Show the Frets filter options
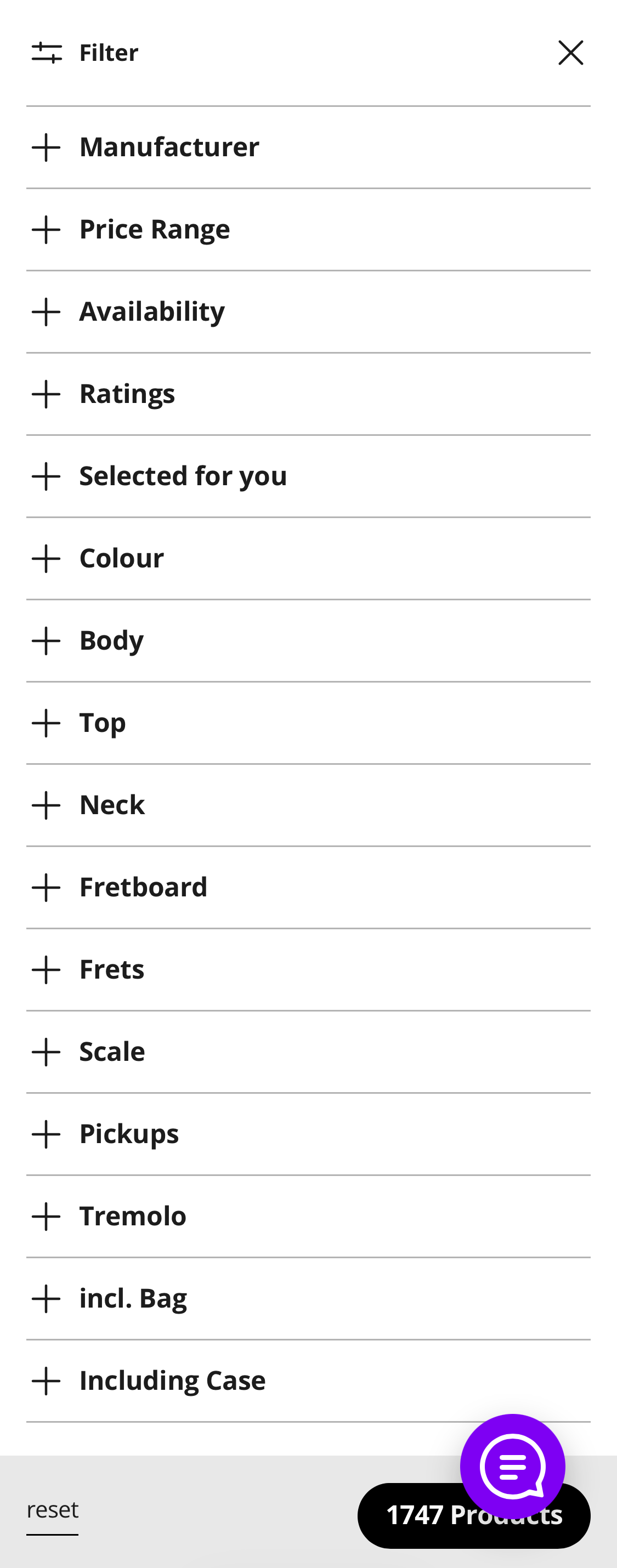 pyautogui.click(x=111, y=969)
